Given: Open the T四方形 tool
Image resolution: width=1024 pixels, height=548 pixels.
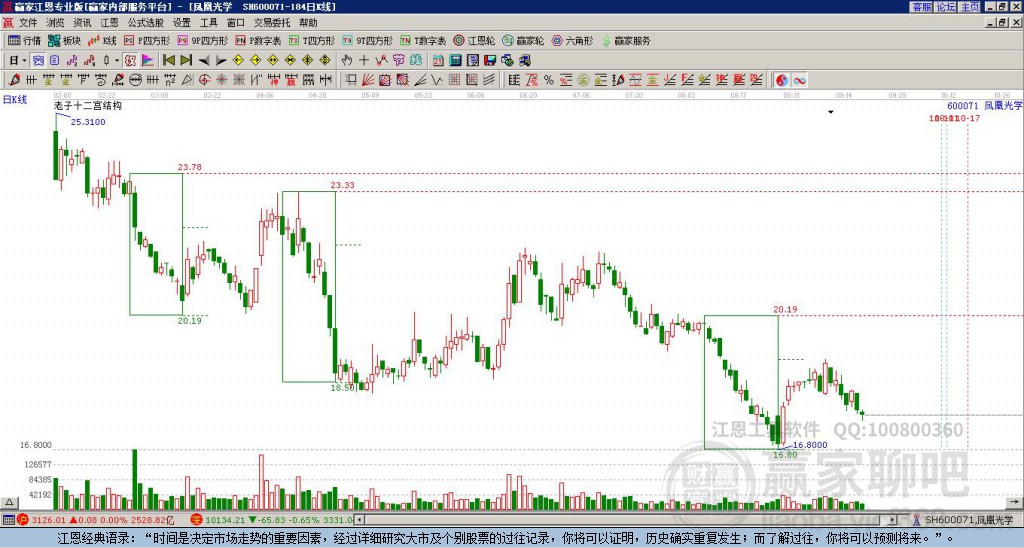Looking at the screenshot, I should point(312,40).
